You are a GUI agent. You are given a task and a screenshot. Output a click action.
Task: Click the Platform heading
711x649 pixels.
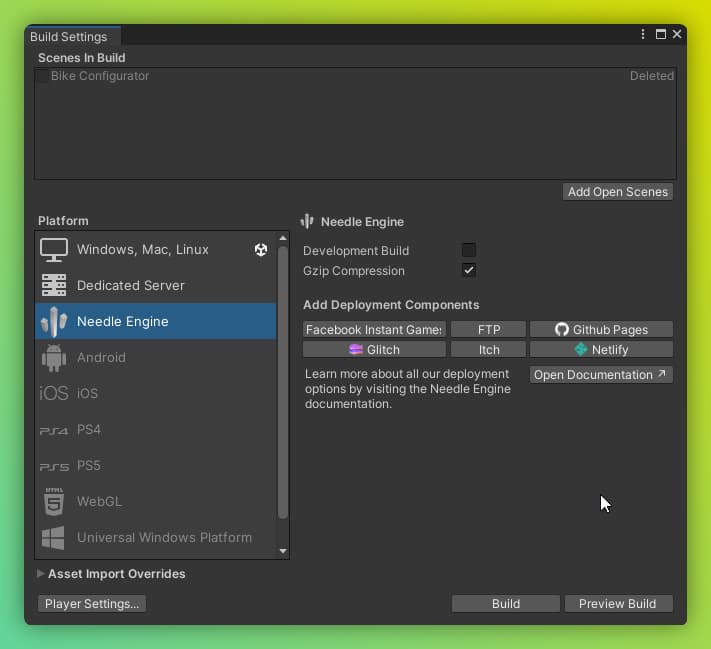pos(63,221)
